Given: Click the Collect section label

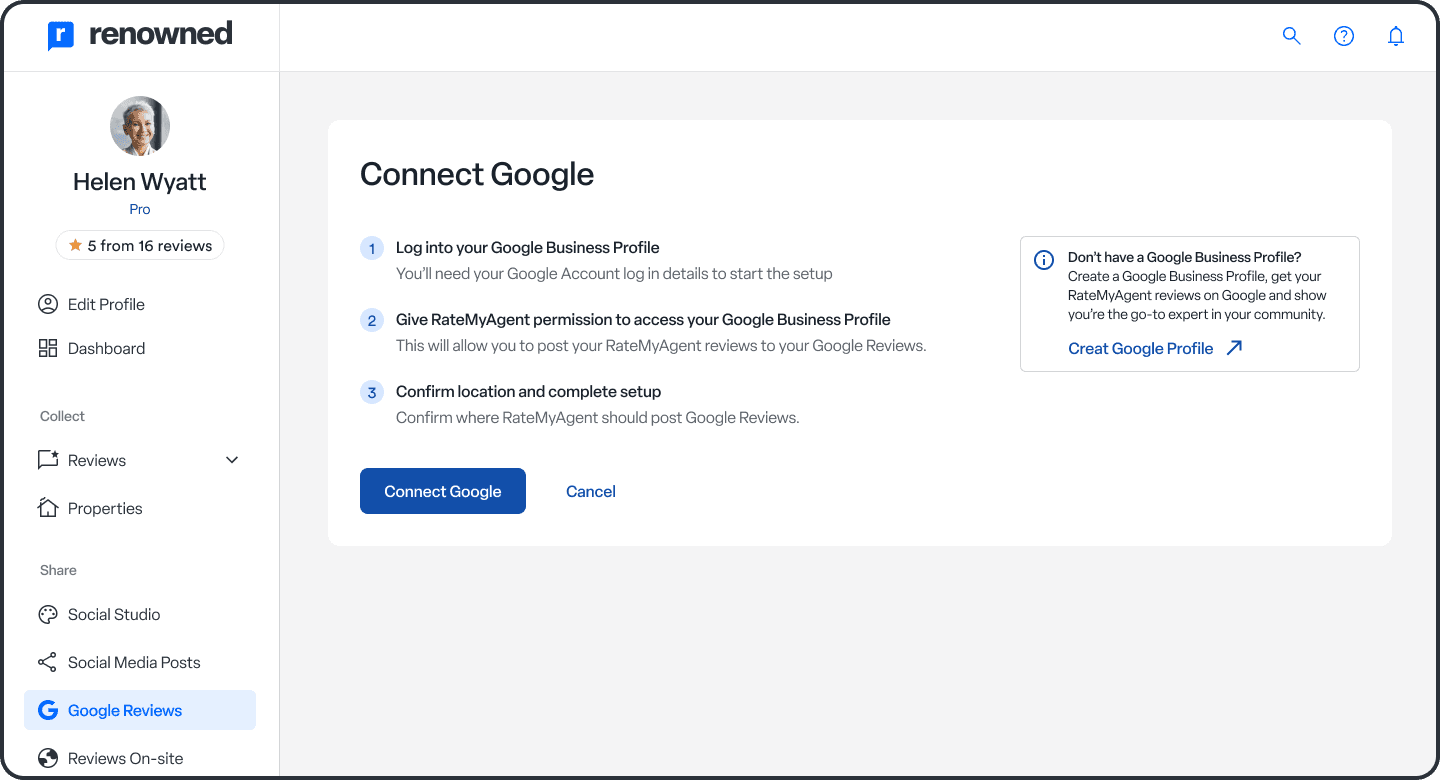Looking at the screenshot, I should coord(62,416).
